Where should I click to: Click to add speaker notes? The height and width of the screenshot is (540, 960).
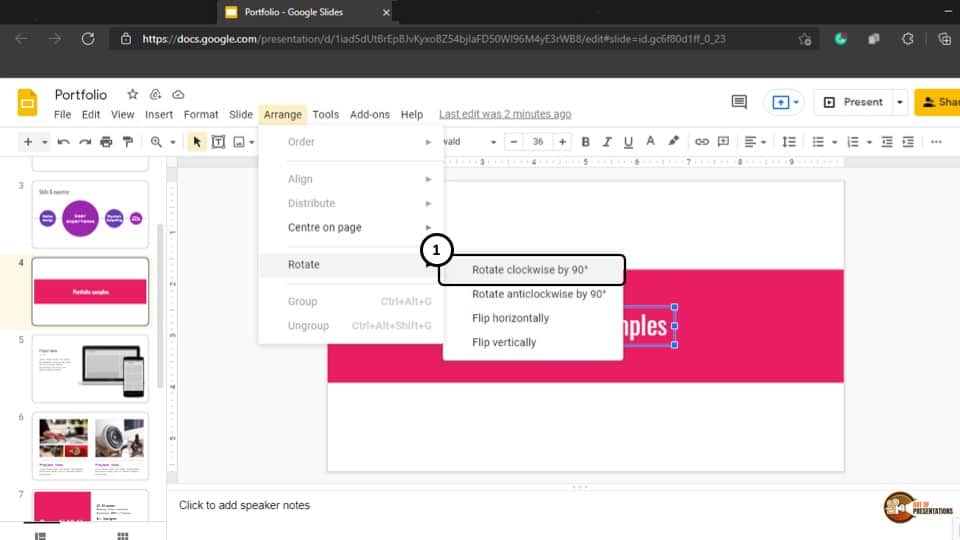point(244,505)
